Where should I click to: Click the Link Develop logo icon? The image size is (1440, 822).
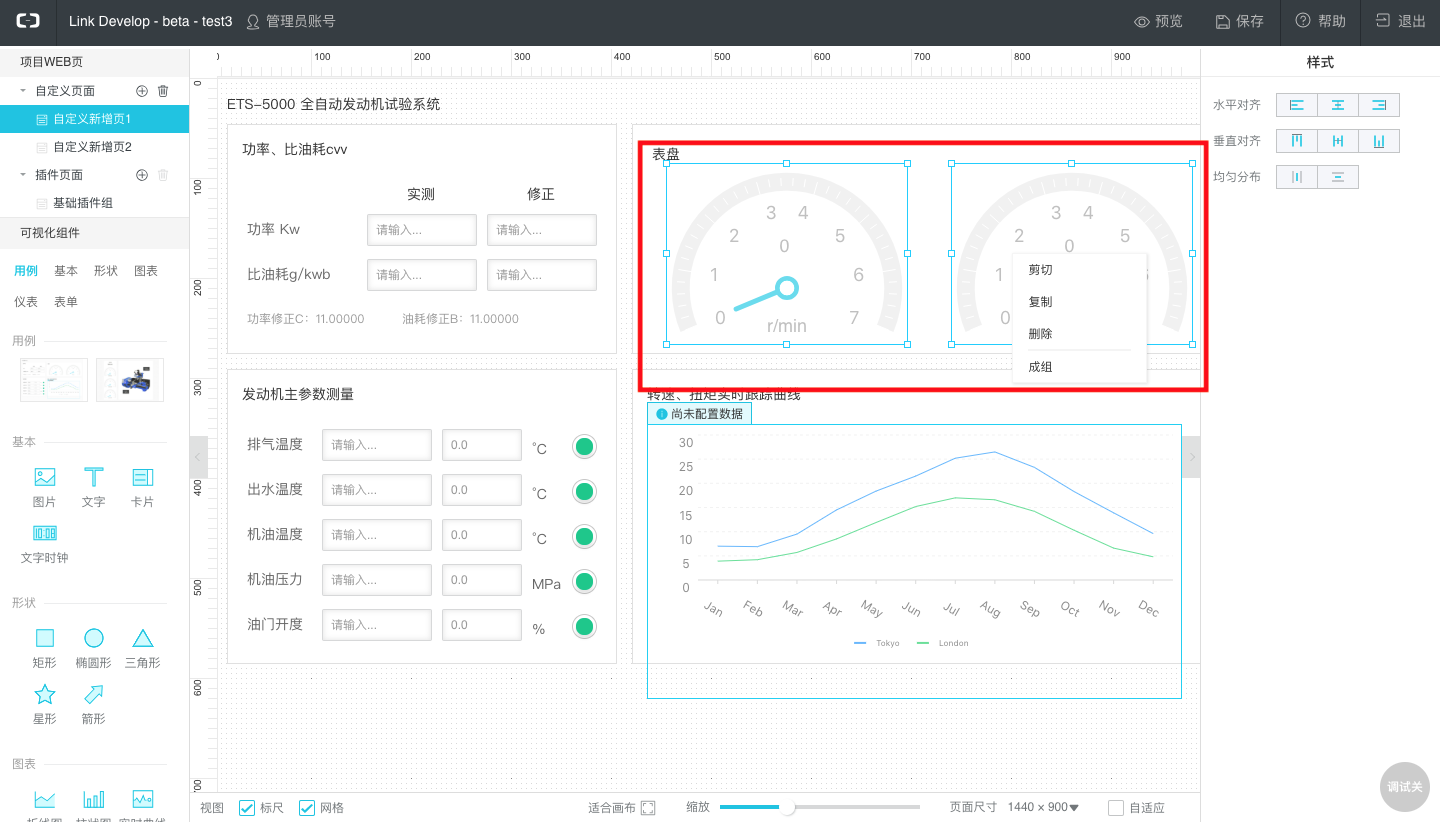coord(27,21)
